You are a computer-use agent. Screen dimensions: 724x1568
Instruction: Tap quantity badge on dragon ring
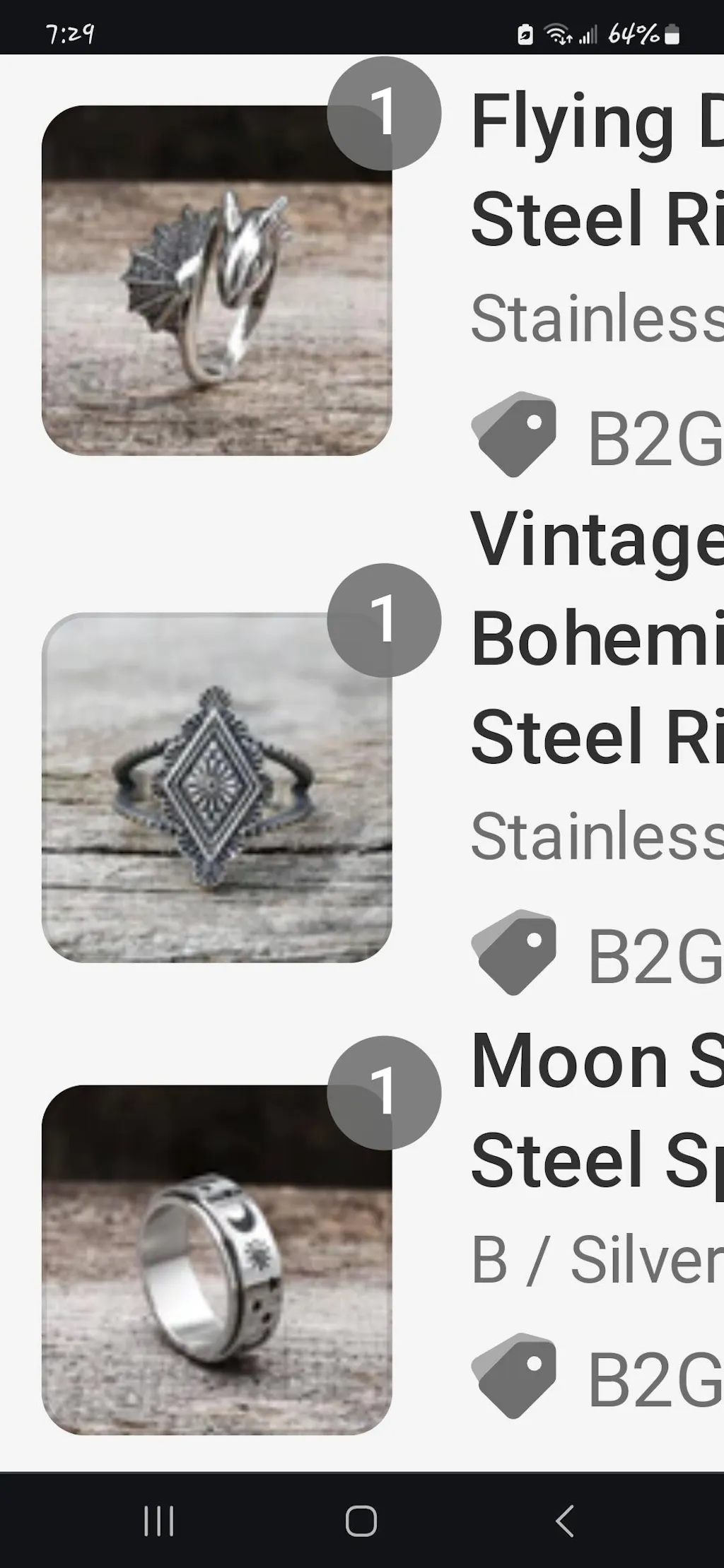pos(384,113)
